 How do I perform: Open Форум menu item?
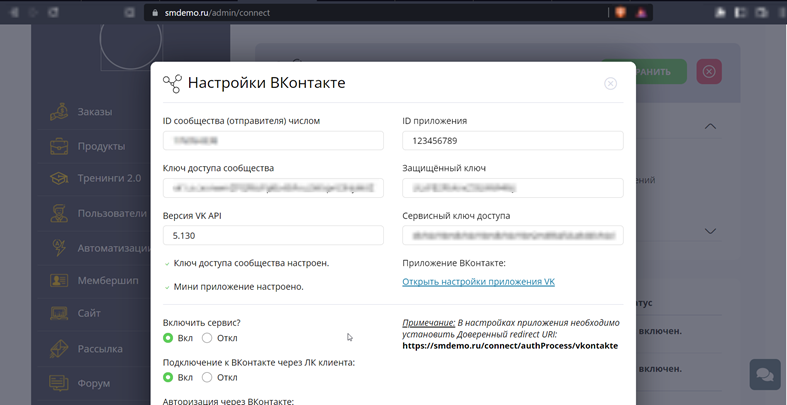tap(94, 383)
